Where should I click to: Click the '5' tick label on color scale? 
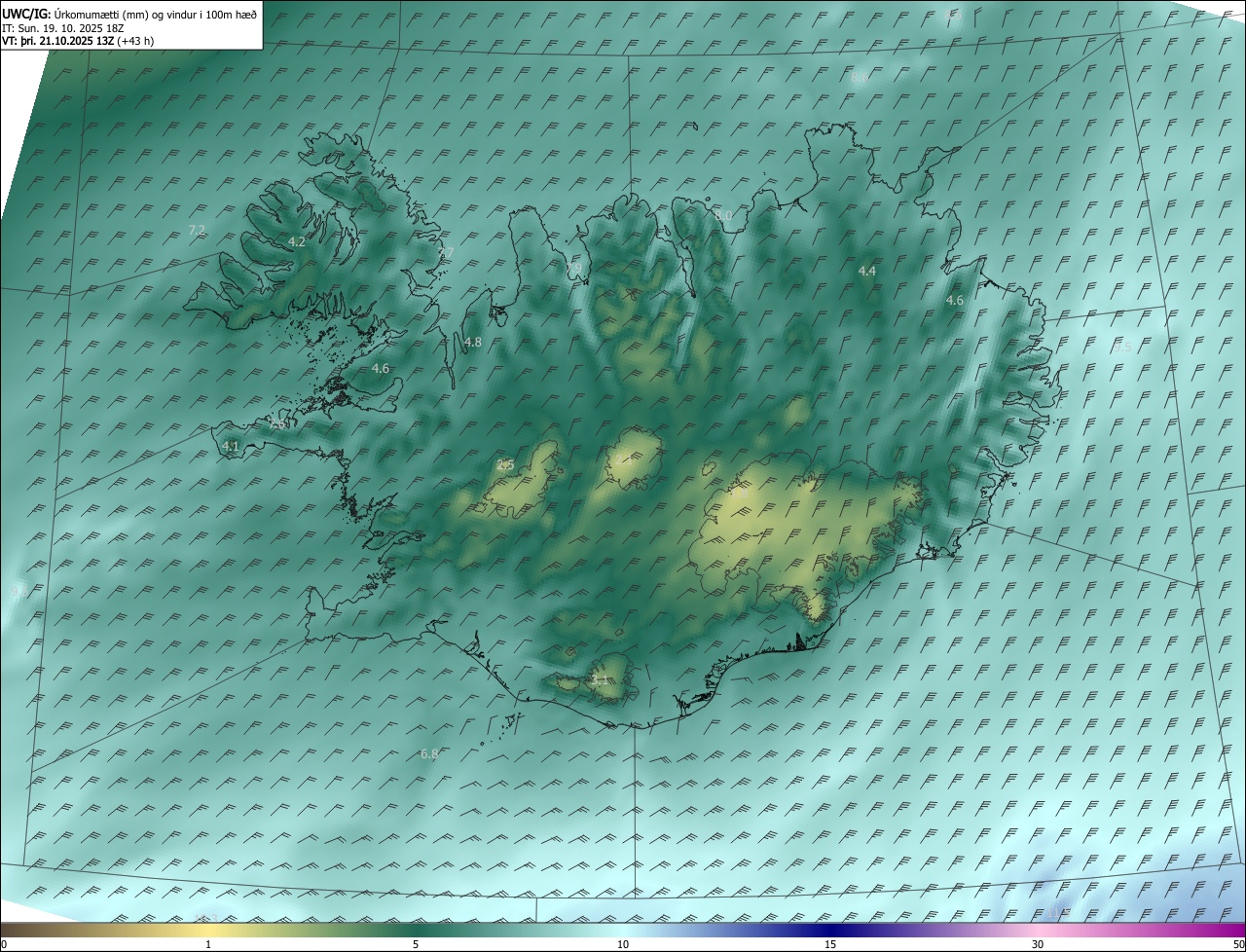pyautogui.click(x=416, y=944)
